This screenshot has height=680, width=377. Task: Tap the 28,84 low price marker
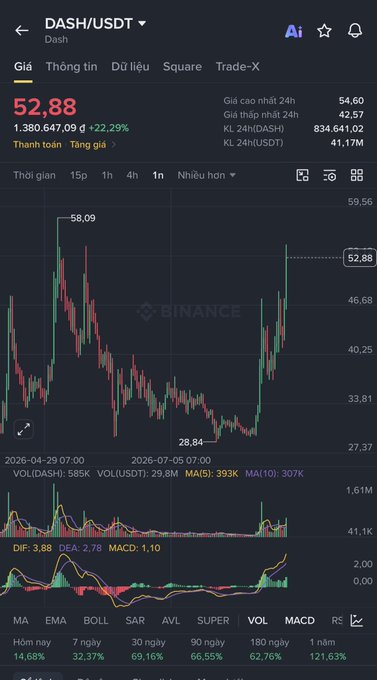(190, 442)
